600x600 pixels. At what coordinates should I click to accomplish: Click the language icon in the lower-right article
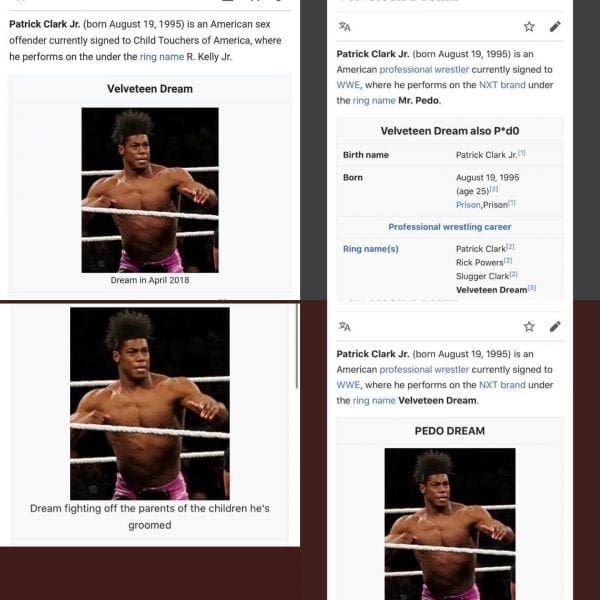[344, 326]
